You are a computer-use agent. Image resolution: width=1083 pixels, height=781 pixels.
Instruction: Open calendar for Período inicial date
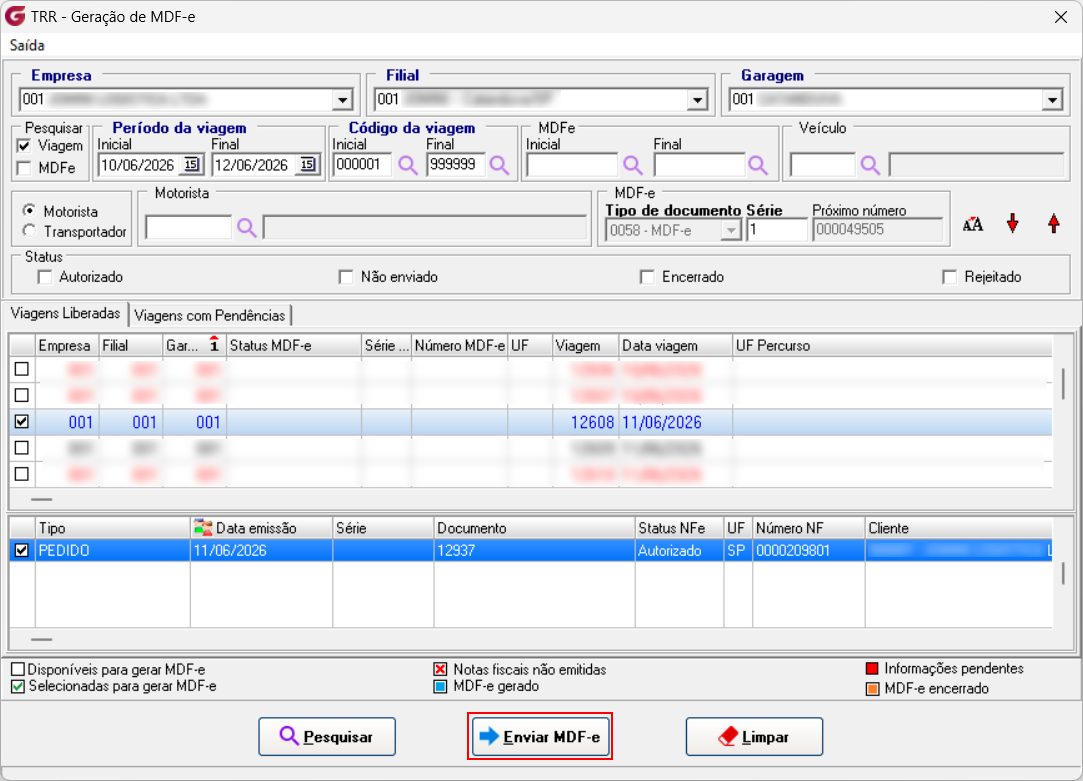coord(191,164)
